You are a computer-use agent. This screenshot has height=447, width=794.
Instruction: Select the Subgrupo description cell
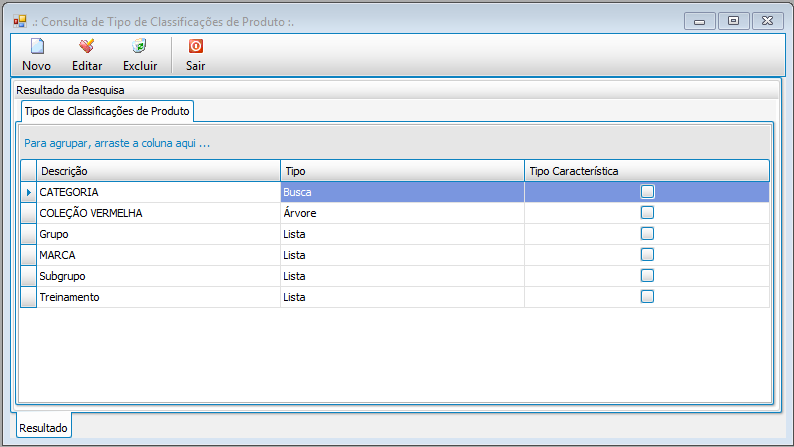coord(158,276)
